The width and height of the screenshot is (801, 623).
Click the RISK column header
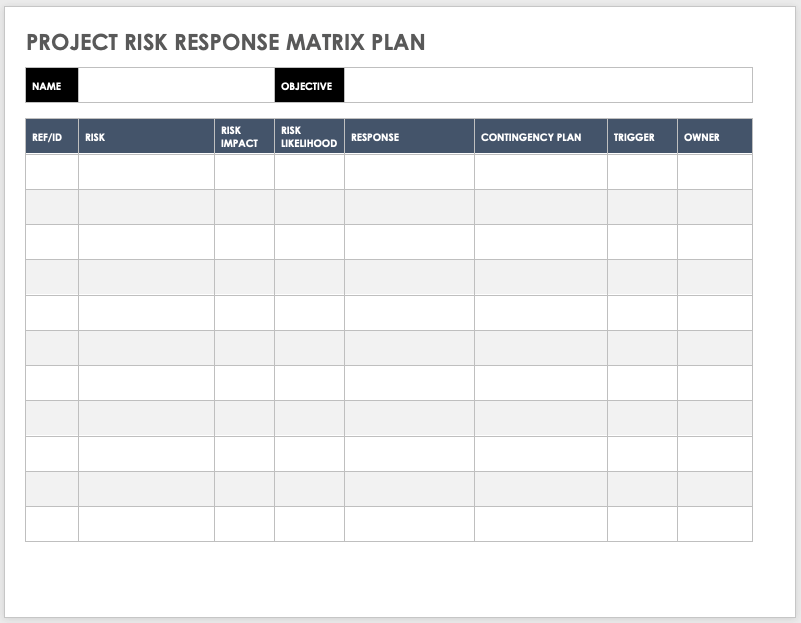[x=143, y=136]
